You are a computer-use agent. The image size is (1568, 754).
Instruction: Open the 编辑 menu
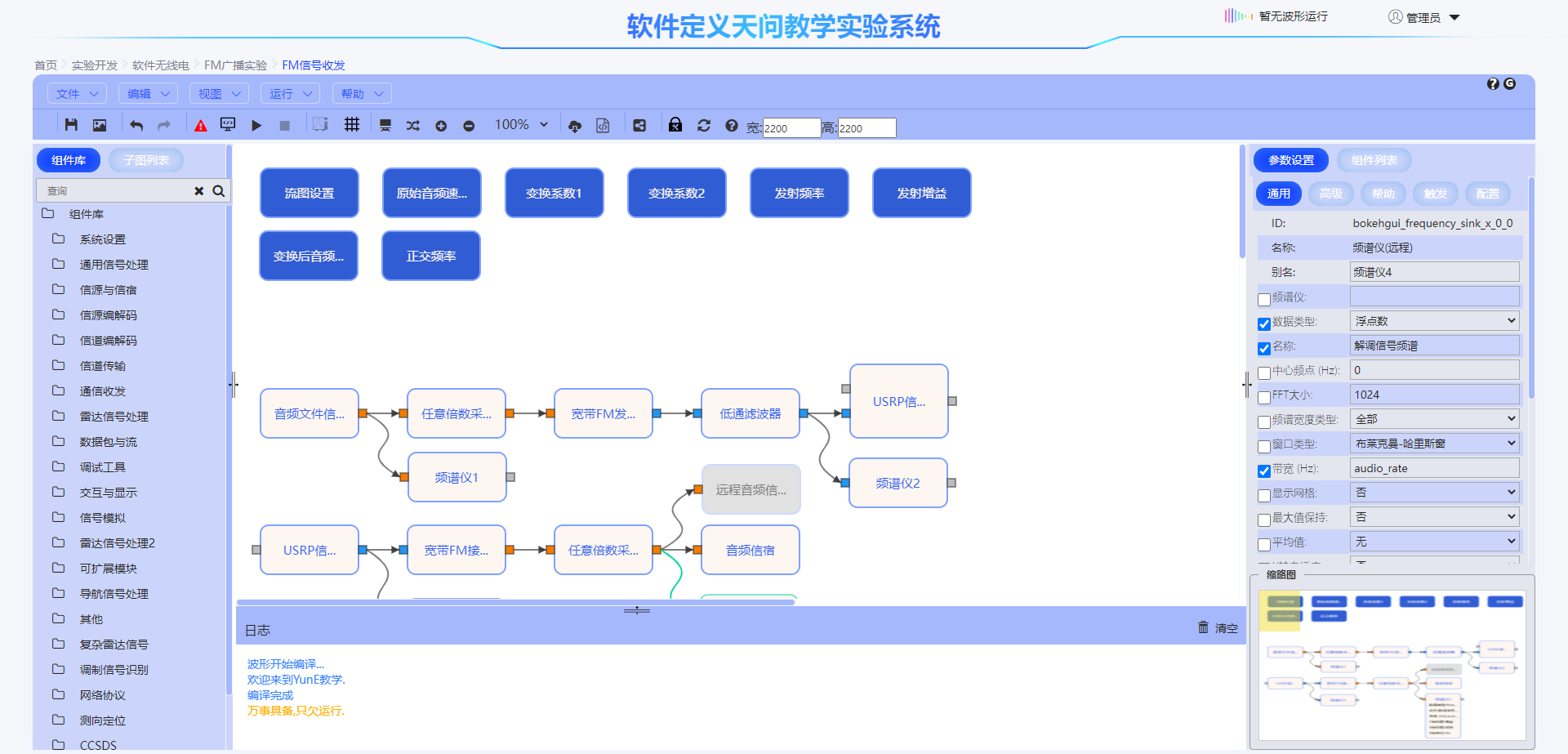(x=148, y=94)
